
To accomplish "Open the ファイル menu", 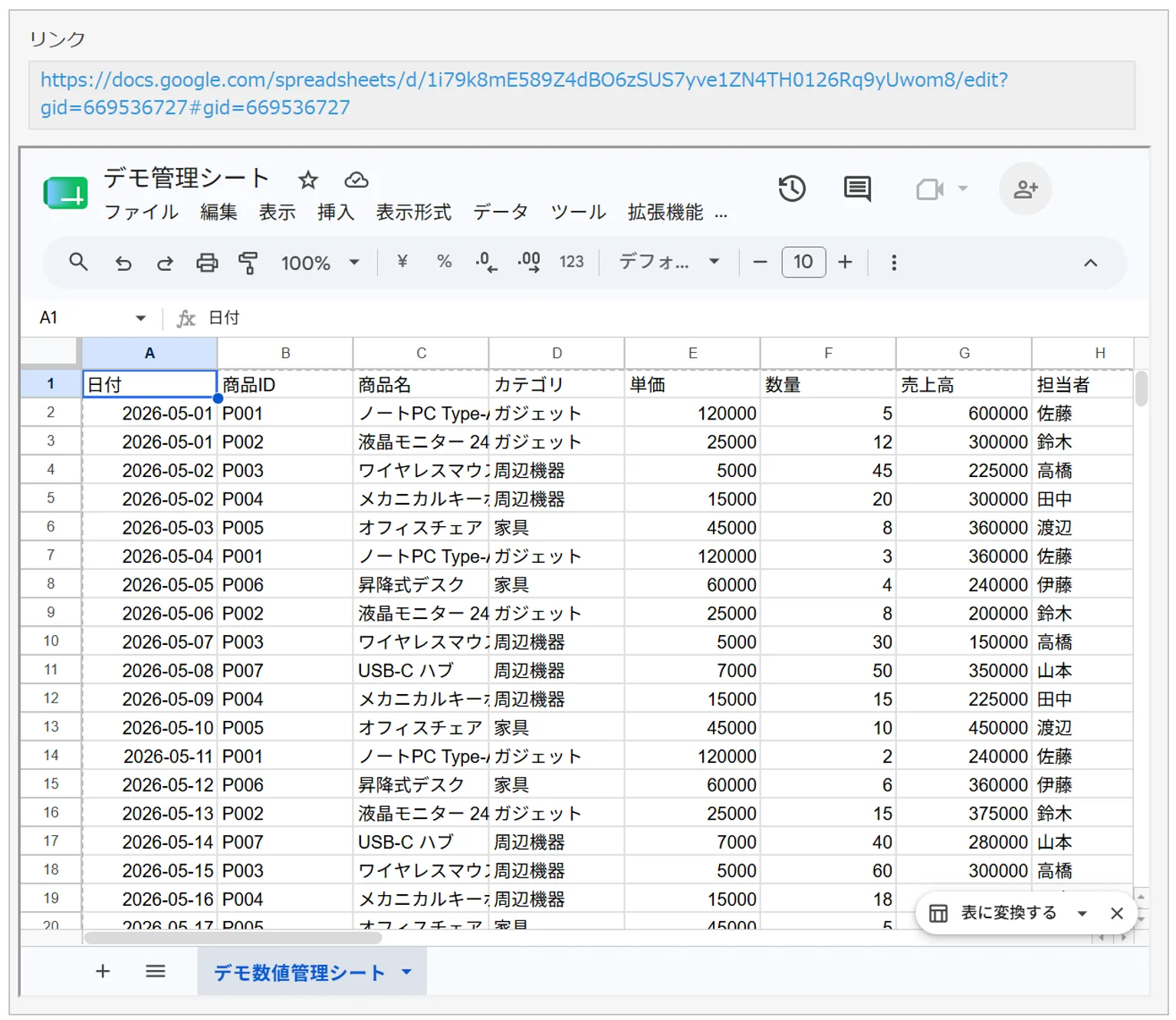I will (x=142, y=212).
